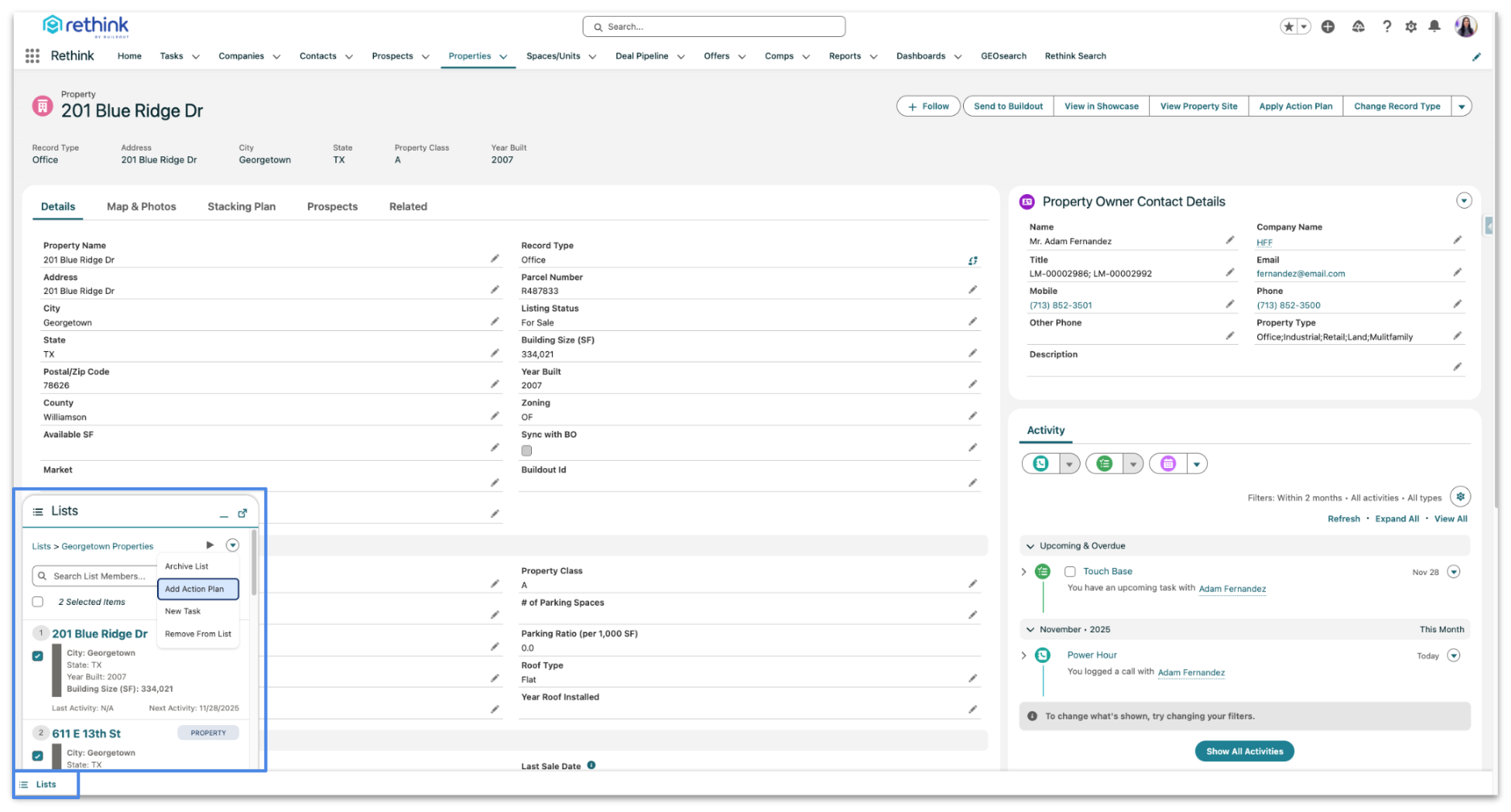The width and height of the screenshot is (1511, 812).
Task: Click the Log a Call phone icon
Action: click(x=1041, y=463)
